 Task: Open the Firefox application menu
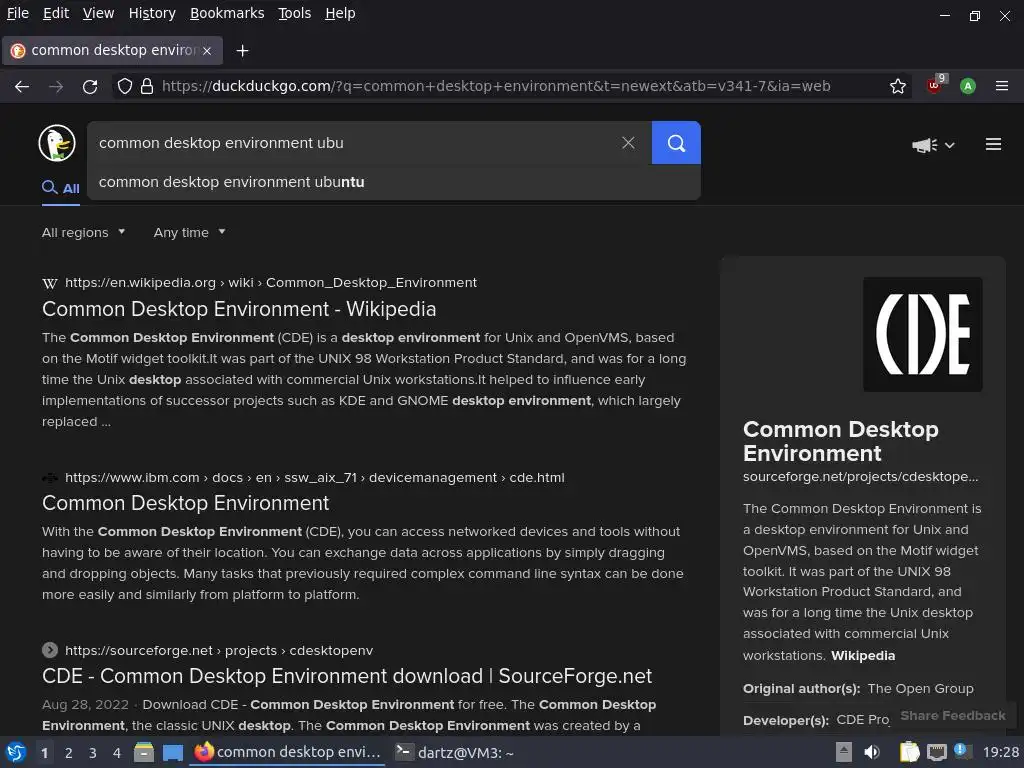point(1002,86)
